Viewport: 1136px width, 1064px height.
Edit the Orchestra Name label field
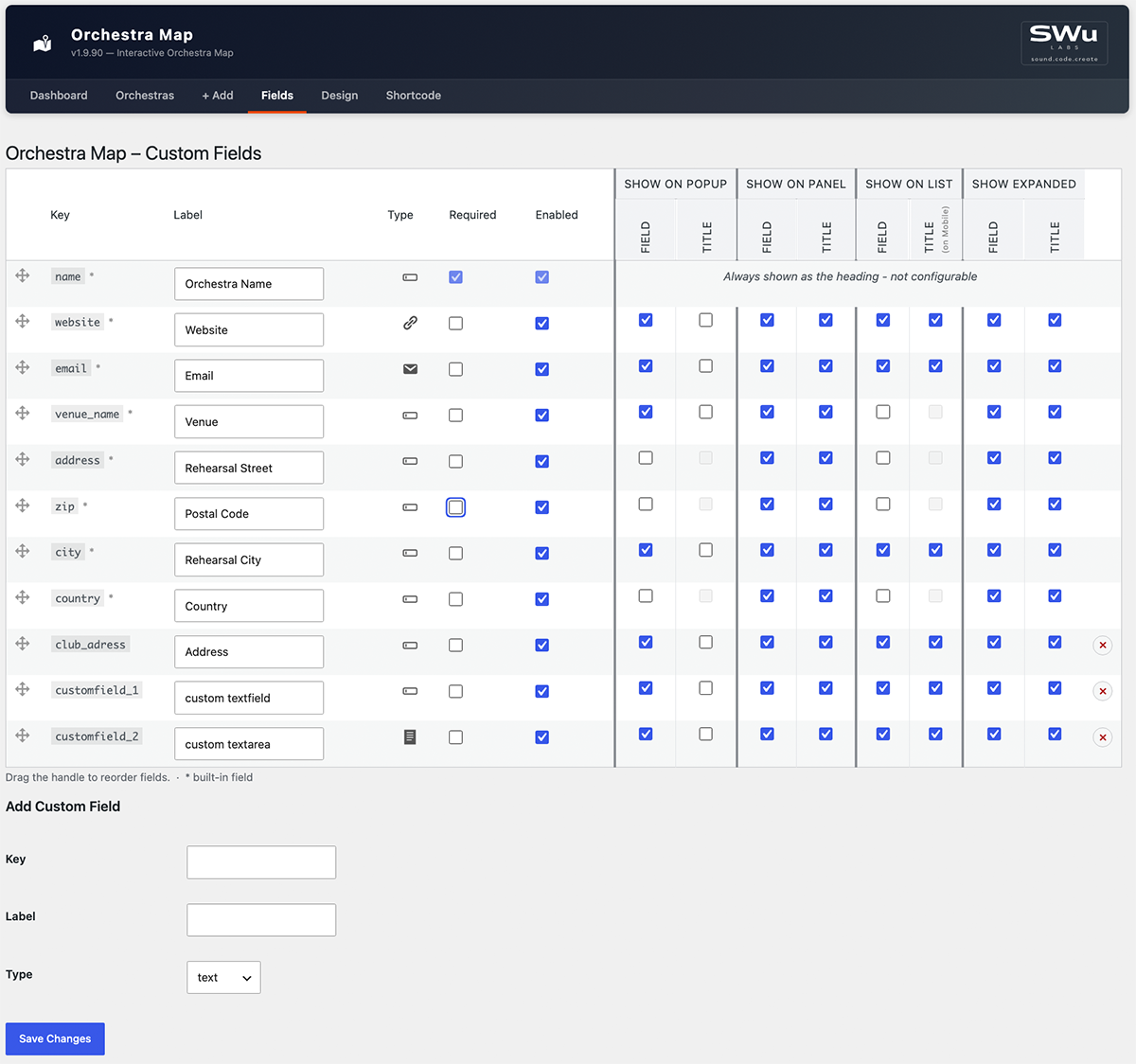[x=249, y=284]
